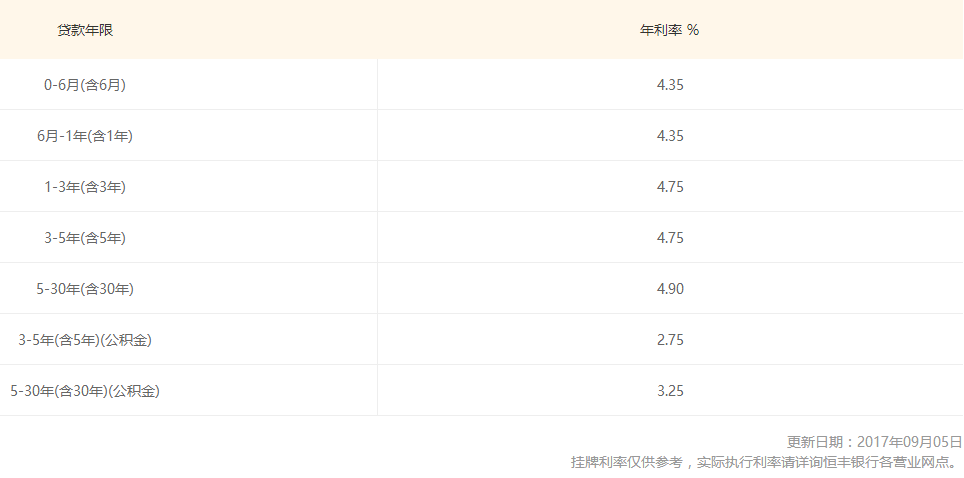This screenshot has width=964, height=478.
Task: Click the 4.35 rate for 6月-1年
Action: [x=670, y=136]
